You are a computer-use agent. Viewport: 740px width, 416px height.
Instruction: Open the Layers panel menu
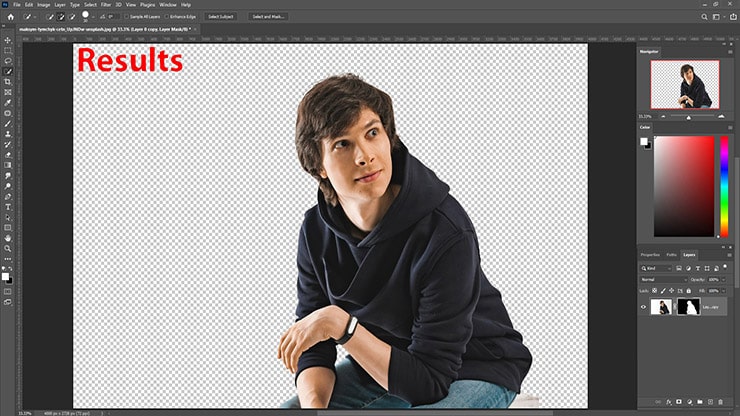[x=730, y=255]
